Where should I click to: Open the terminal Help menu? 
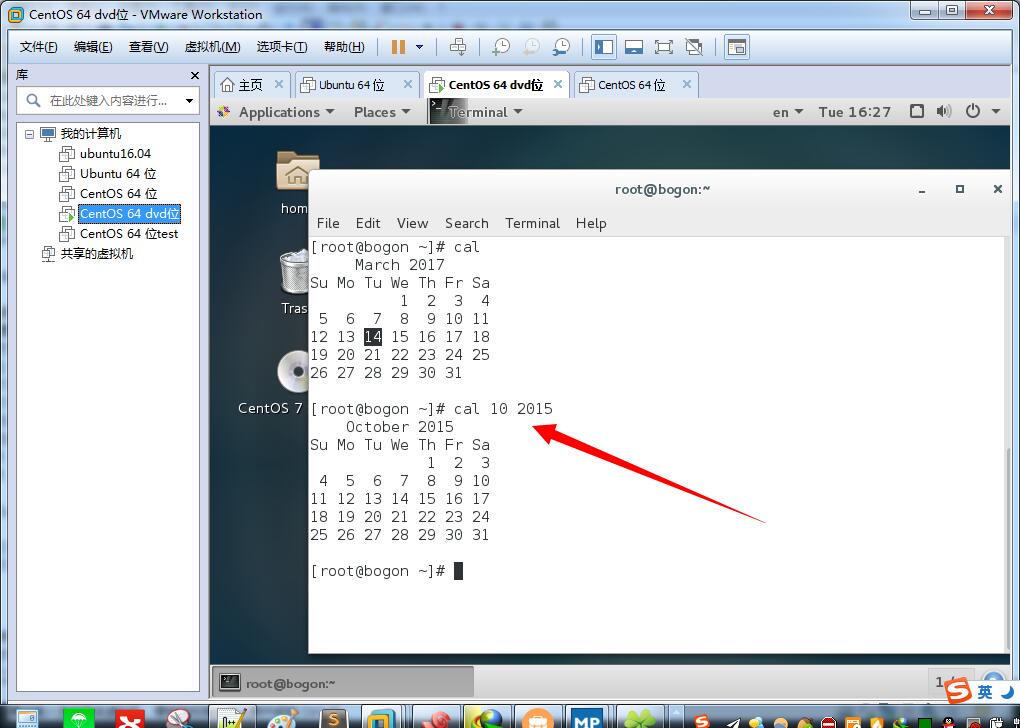coord(591,223)
